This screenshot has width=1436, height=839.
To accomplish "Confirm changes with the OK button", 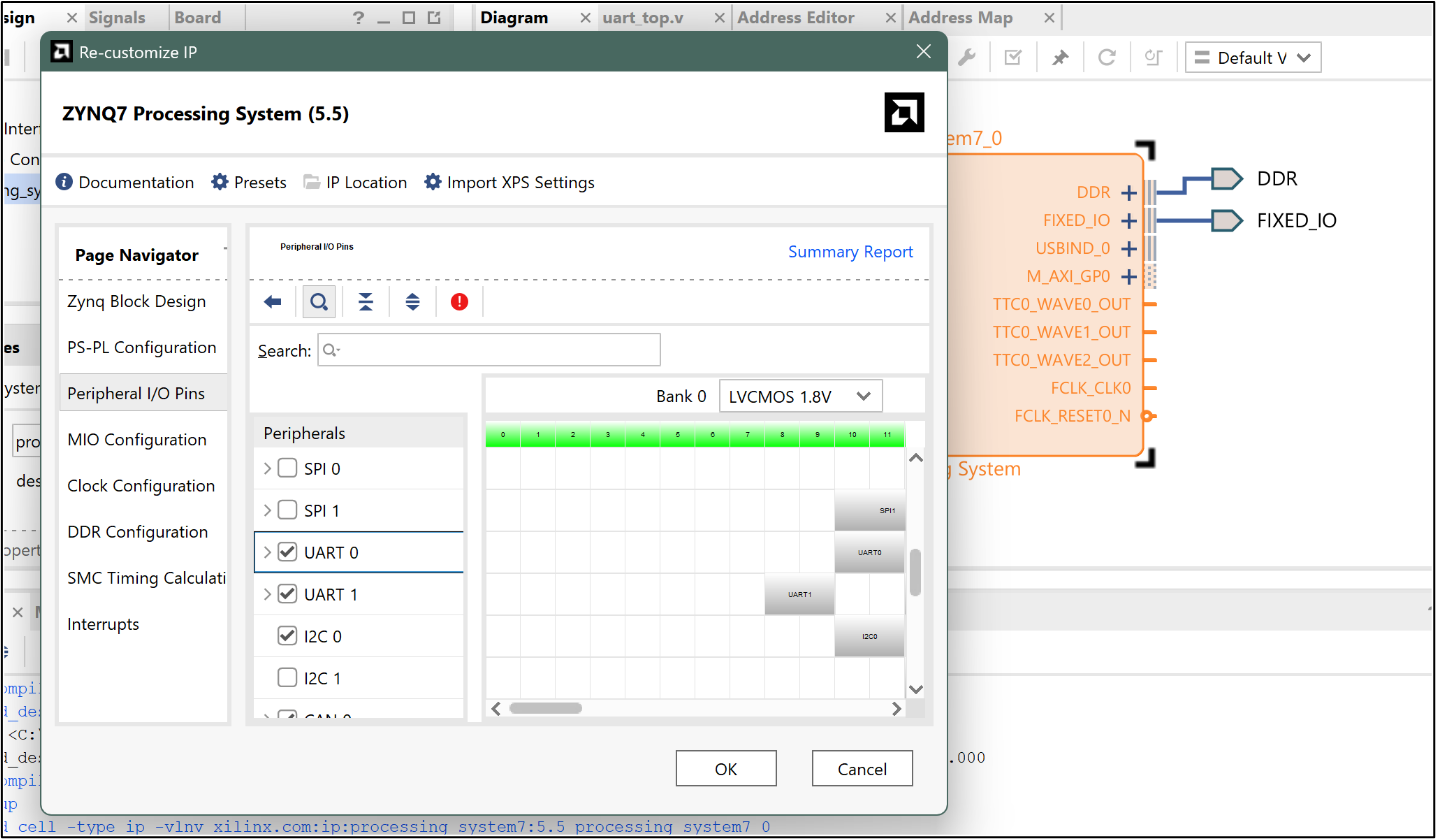I will [x=726, y=768].
